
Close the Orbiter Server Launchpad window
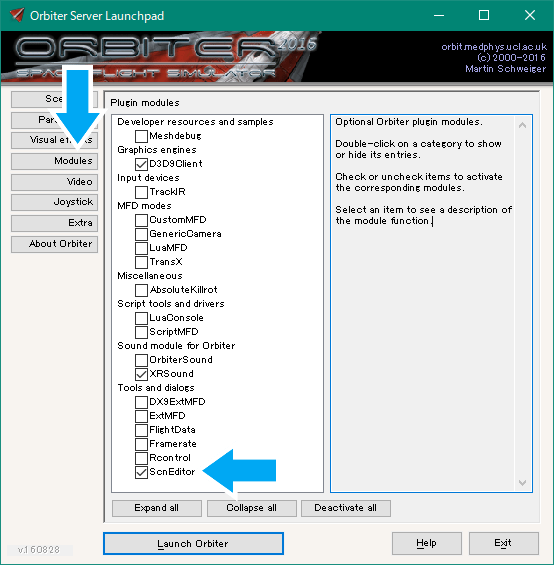click(x=529, y=15)
